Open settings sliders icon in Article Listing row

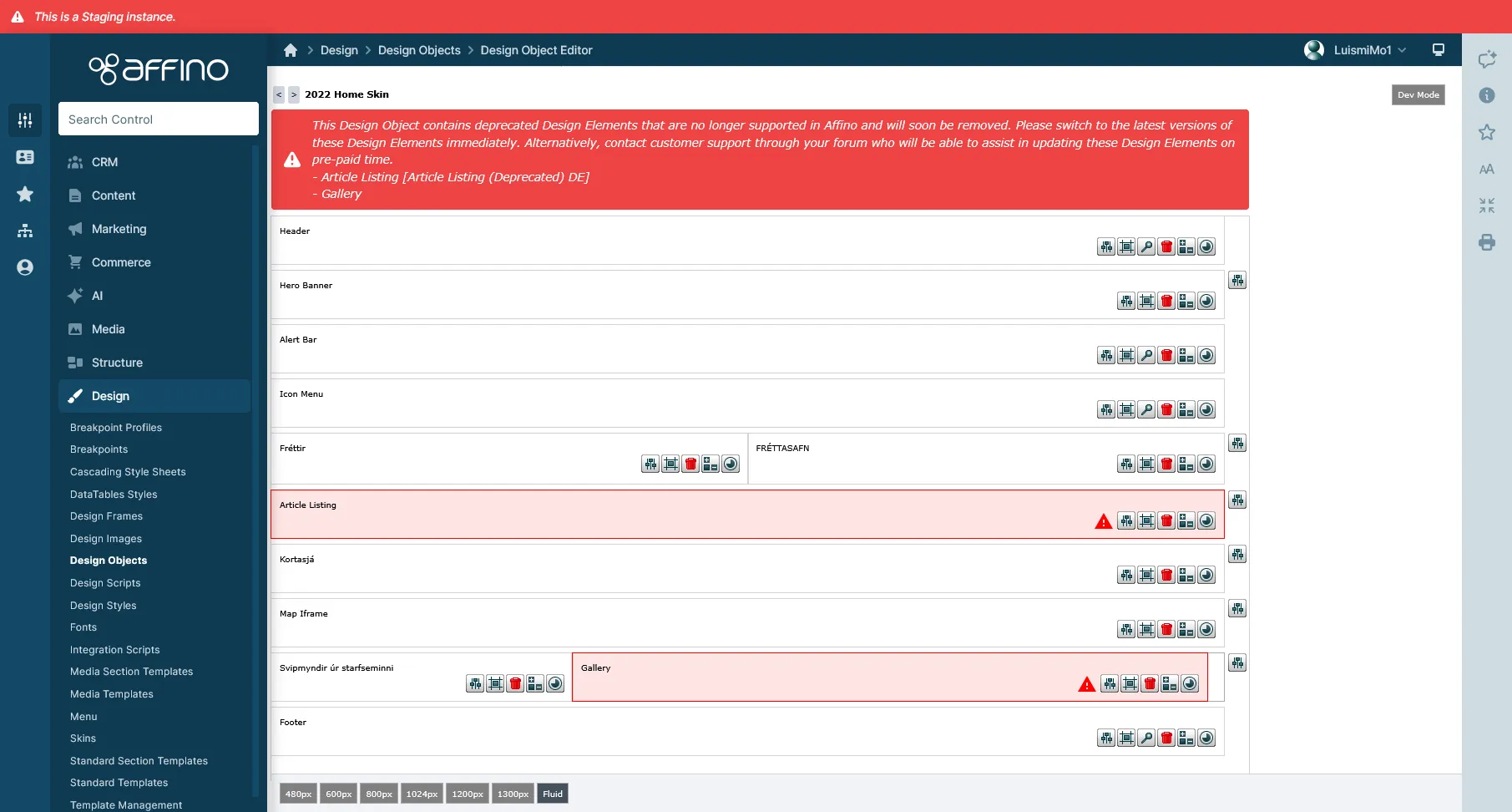1126,520
